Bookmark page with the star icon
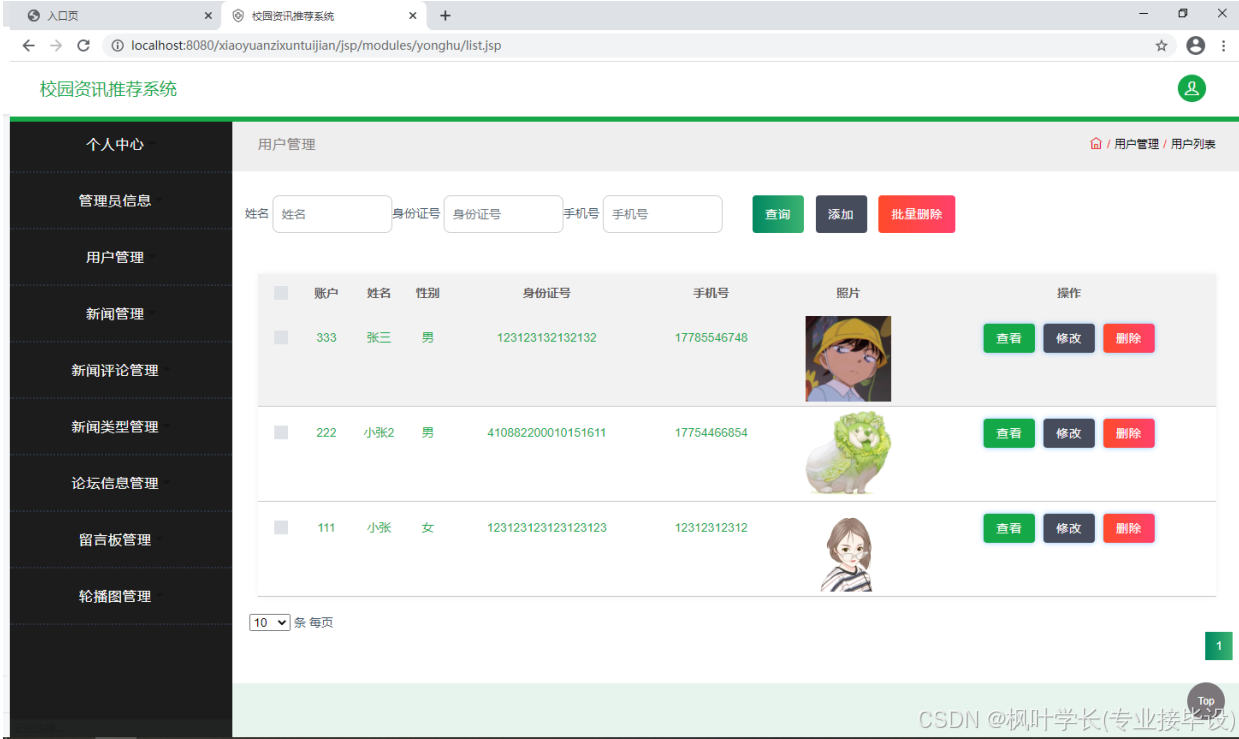 point(1161,45)
